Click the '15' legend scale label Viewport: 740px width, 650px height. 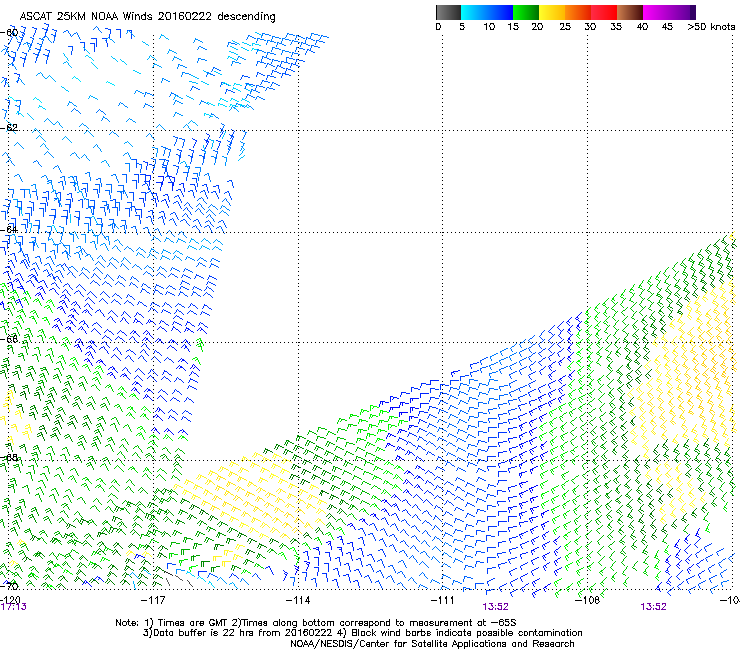pos(513,27)
